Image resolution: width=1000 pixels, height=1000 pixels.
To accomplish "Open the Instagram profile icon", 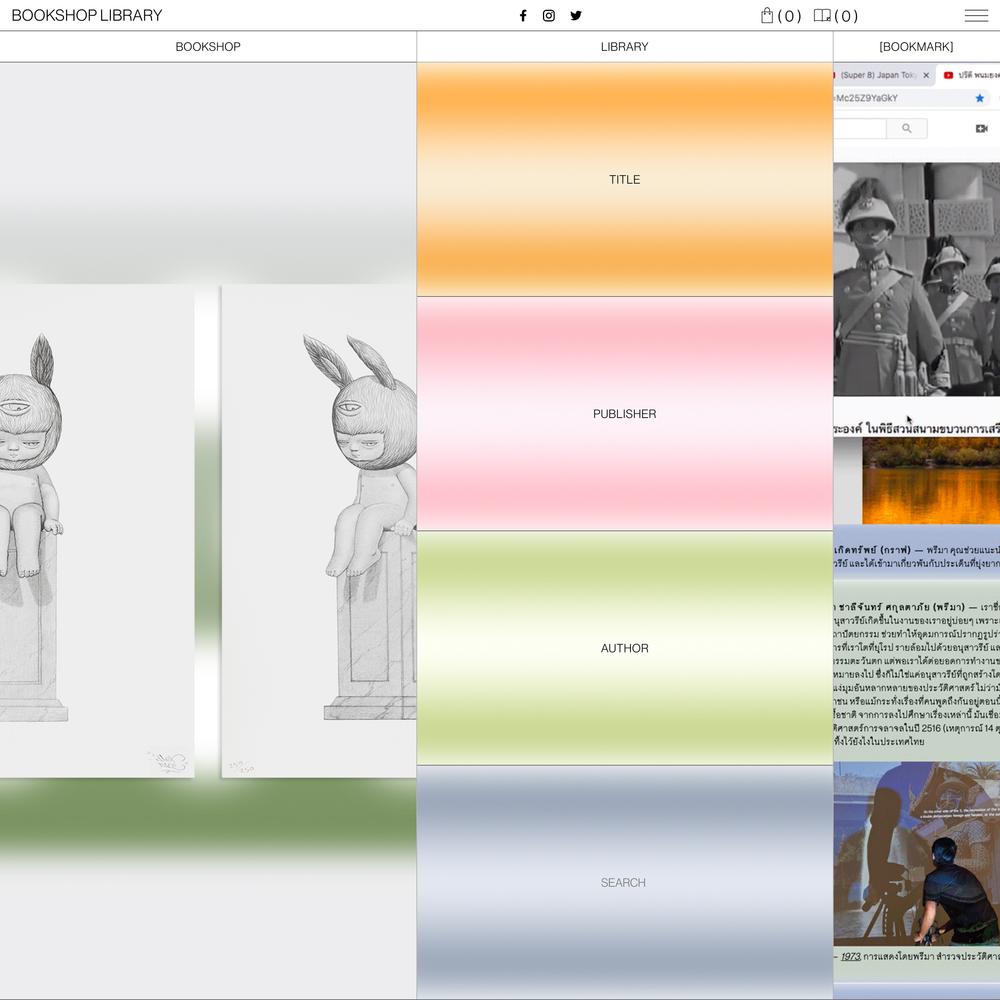I will pos(548,16).
